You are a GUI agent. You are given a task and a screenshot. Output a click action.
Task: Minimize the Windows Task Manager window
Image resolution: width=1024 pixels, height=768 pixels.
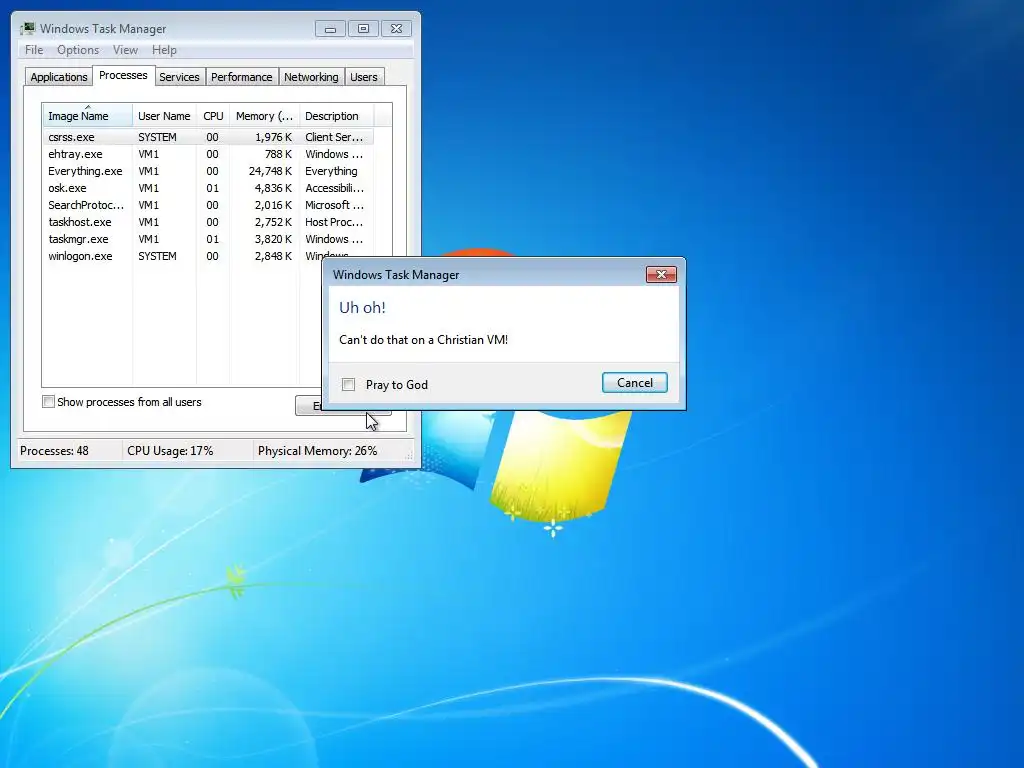coord(330,29)
